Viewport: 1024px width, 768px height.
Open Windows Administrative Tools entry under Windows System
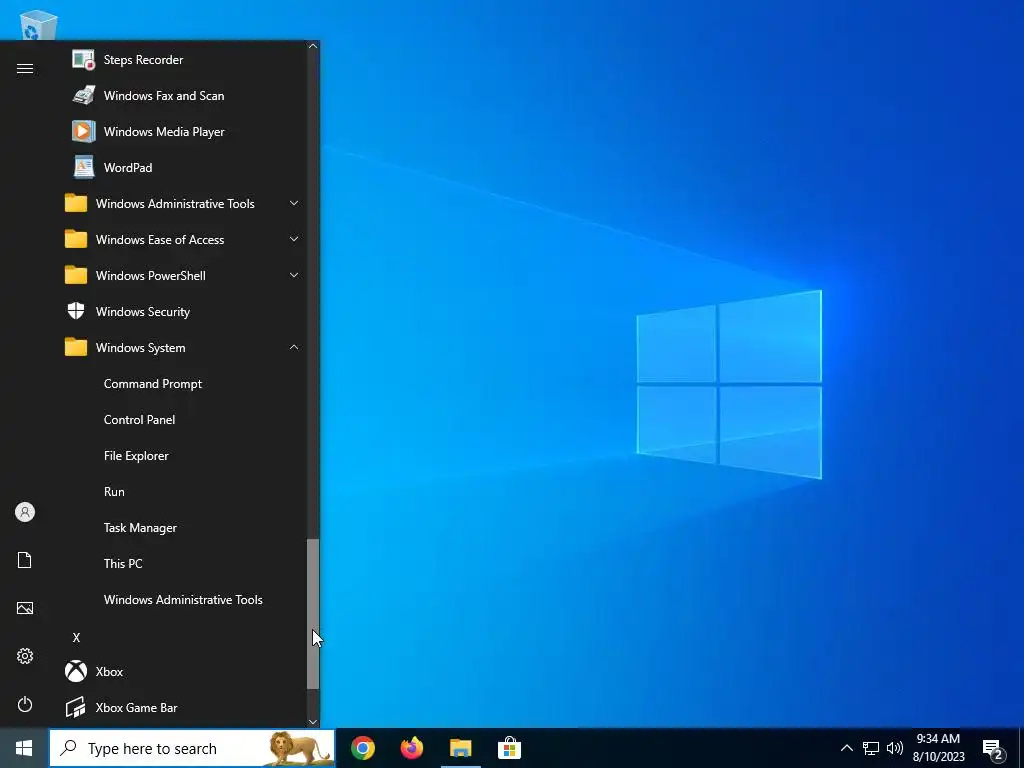pyautogui.click(x=183, y=599)
